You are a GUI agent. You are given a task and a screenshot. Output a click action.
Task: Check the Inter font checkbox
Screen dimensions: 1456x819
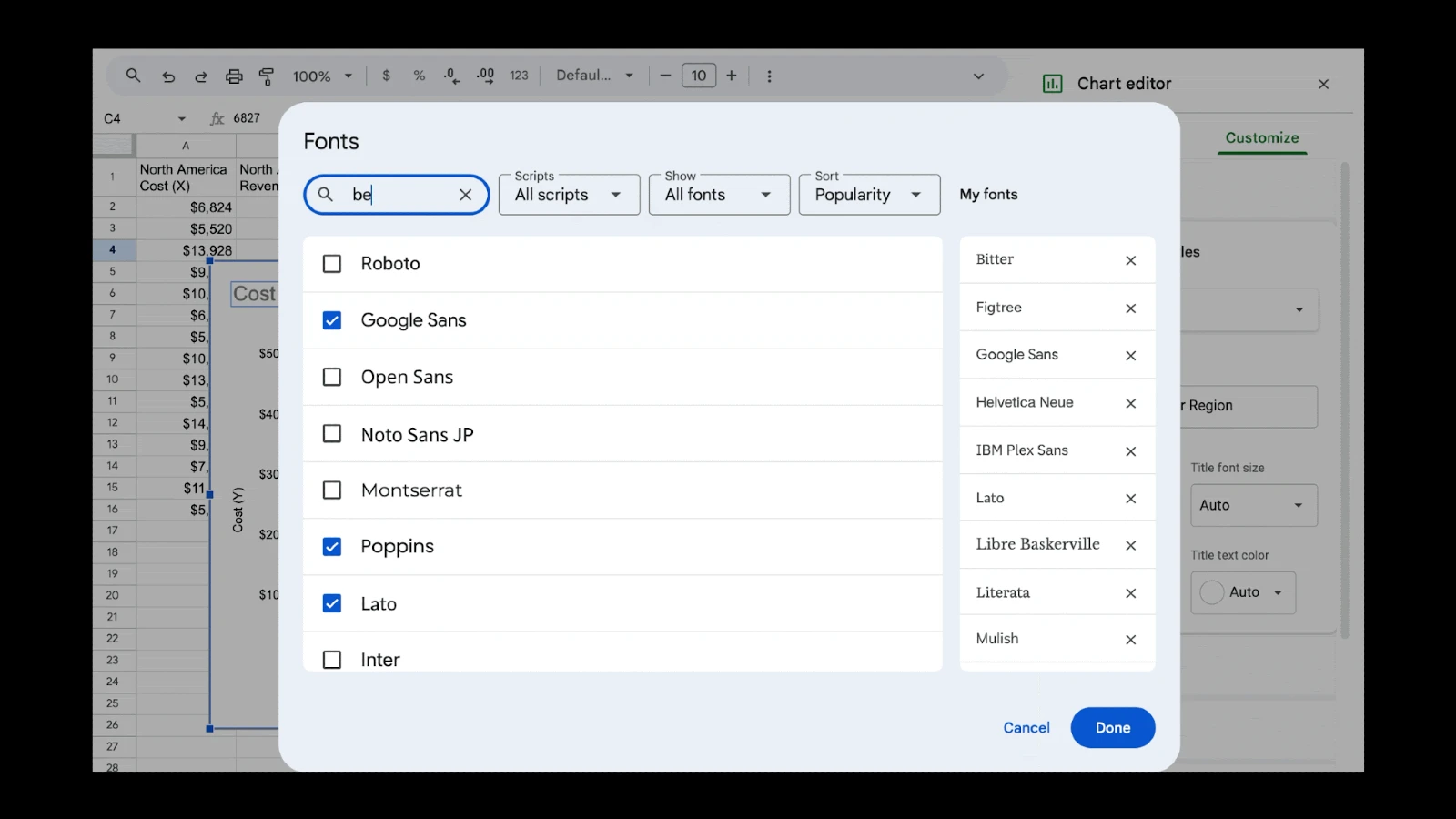click(332, 660)
